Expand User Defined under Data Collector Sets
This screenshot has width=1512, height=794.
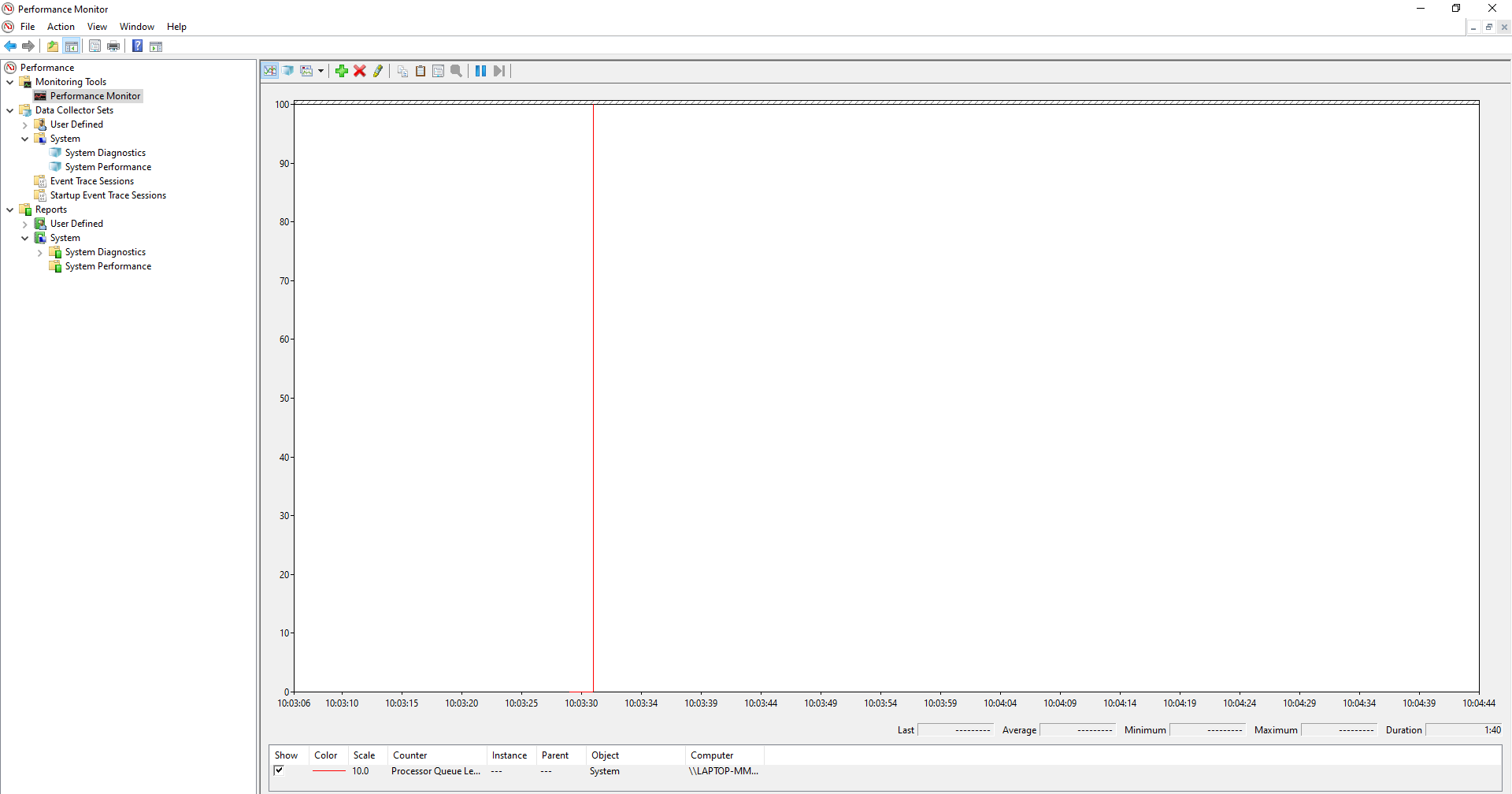pos(25,124)
